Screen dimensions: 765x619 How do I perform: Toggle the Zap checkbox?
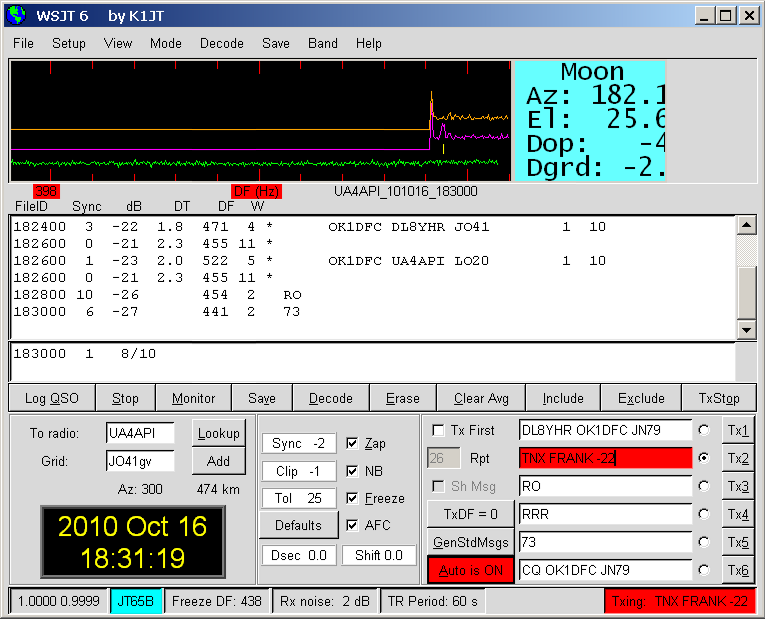[x=352, y=443]
